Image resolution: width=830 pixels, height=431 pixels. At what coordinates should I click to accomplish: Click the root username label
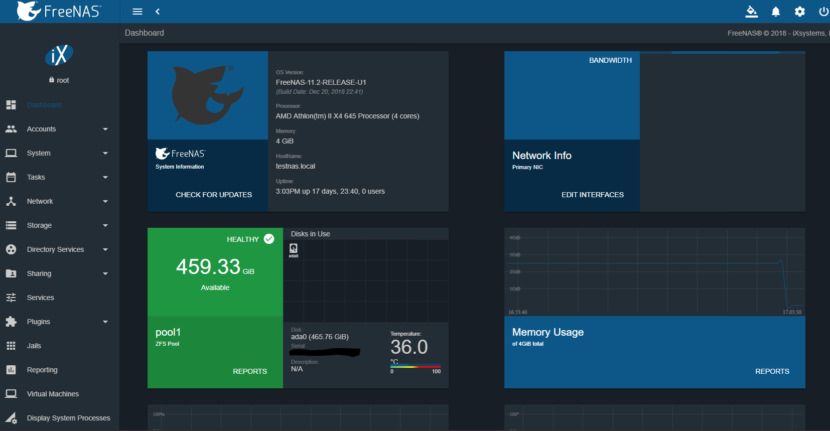pos(63,80)
